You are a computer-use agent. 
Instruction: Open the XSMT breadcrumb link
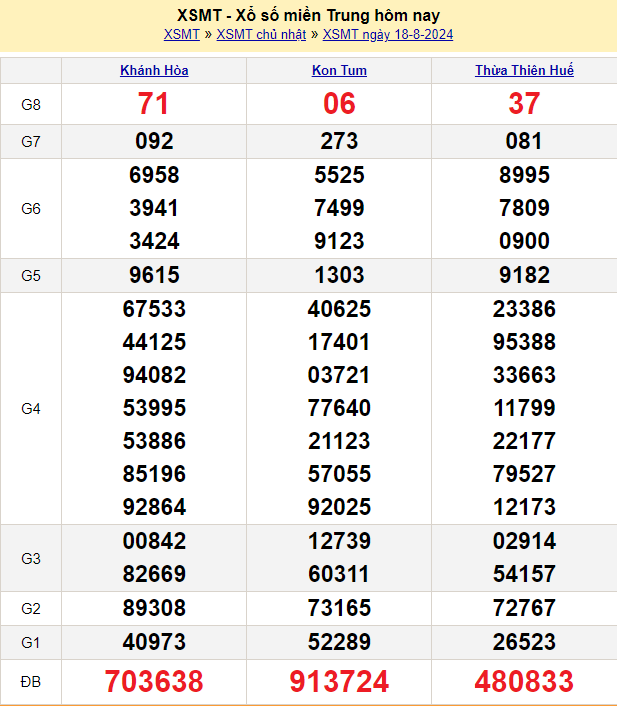(181, 35)
